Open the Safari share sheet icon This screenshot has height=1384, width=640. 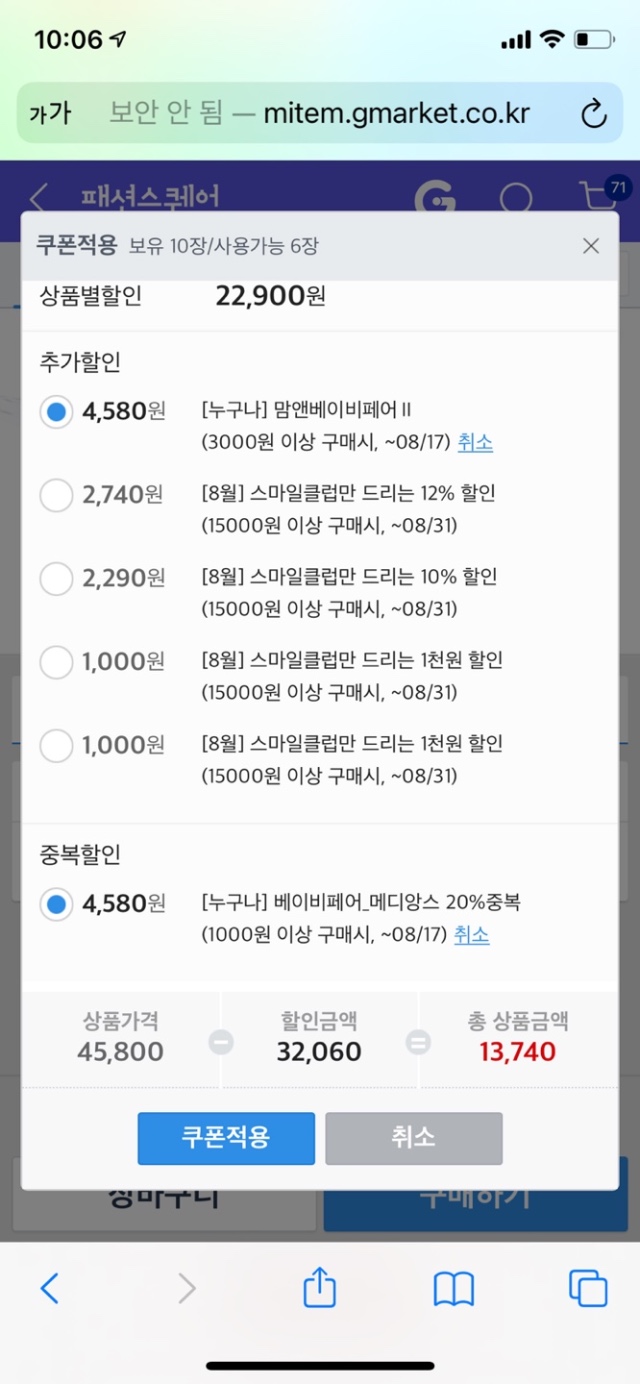click(x=319, y=1288)
